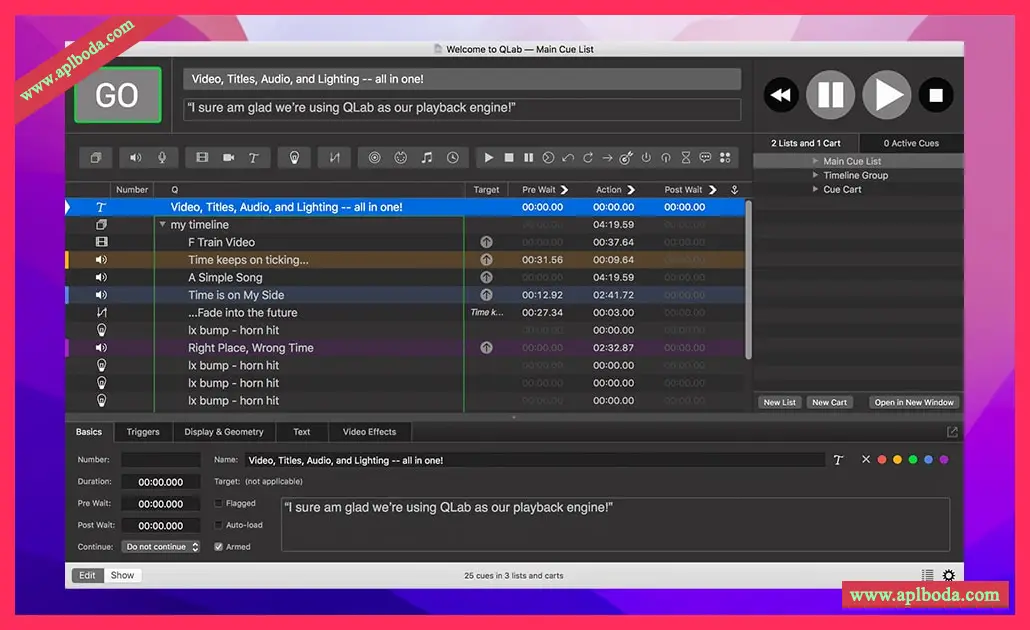Add a Timecode cue using clock icon
The height and width of the screenshot is (630, 1030).
click(453, 158)
